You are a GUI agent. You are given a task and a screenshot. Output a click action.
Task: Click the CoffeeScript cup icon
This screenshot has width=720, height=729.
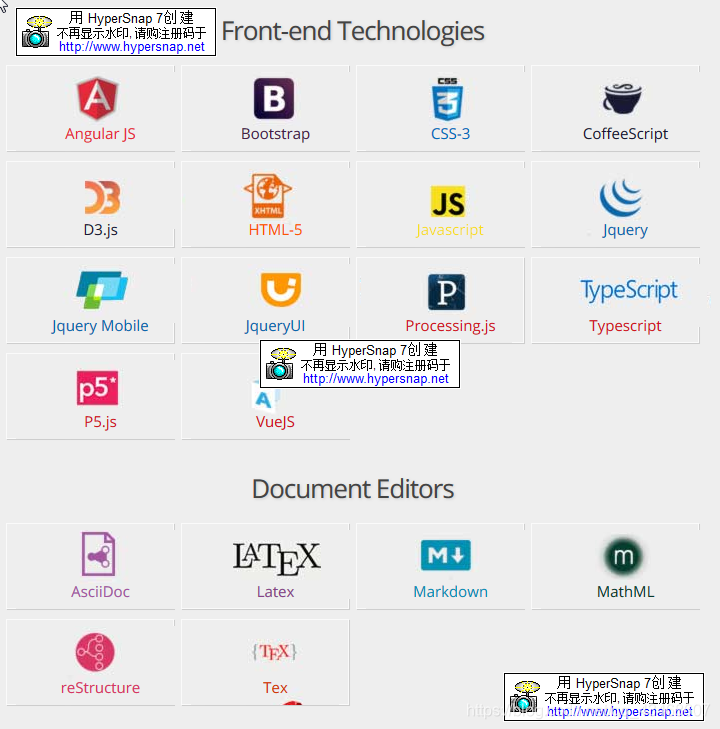coord(622,99)
